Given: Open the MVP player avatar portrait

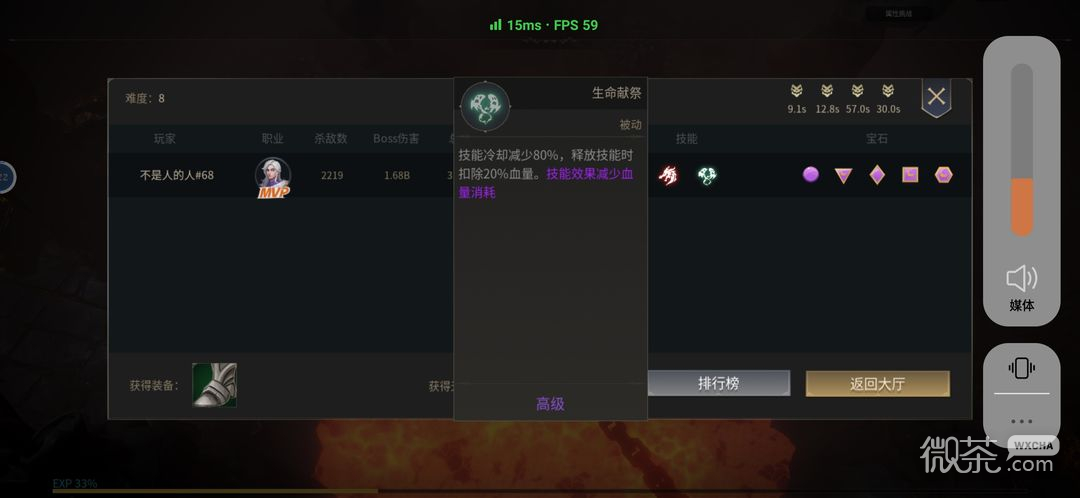Looking at the screenshot, I should click(273, 177).
